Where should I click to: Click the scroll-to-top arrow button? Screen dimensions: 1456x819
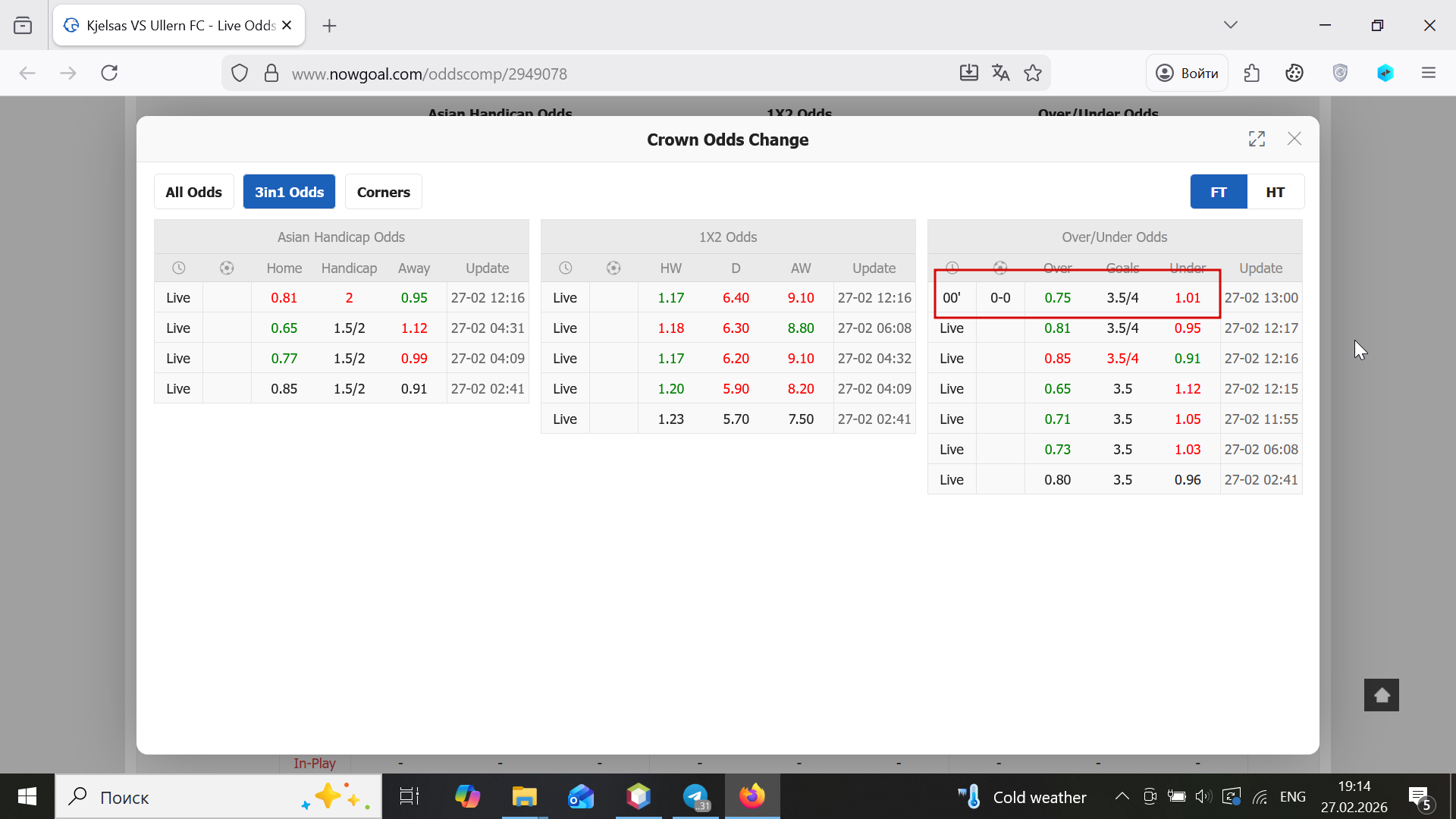1381,695
